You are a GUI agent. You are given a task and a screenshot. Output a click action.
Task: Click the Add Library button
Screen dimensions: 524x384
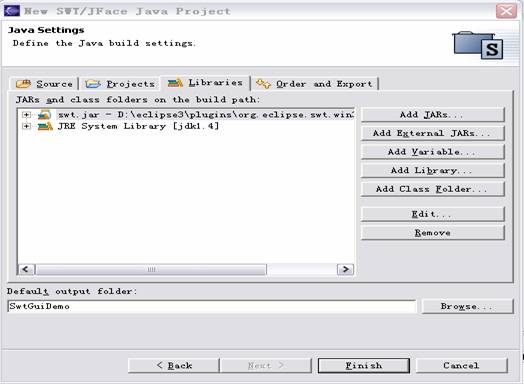click(432, 170)
